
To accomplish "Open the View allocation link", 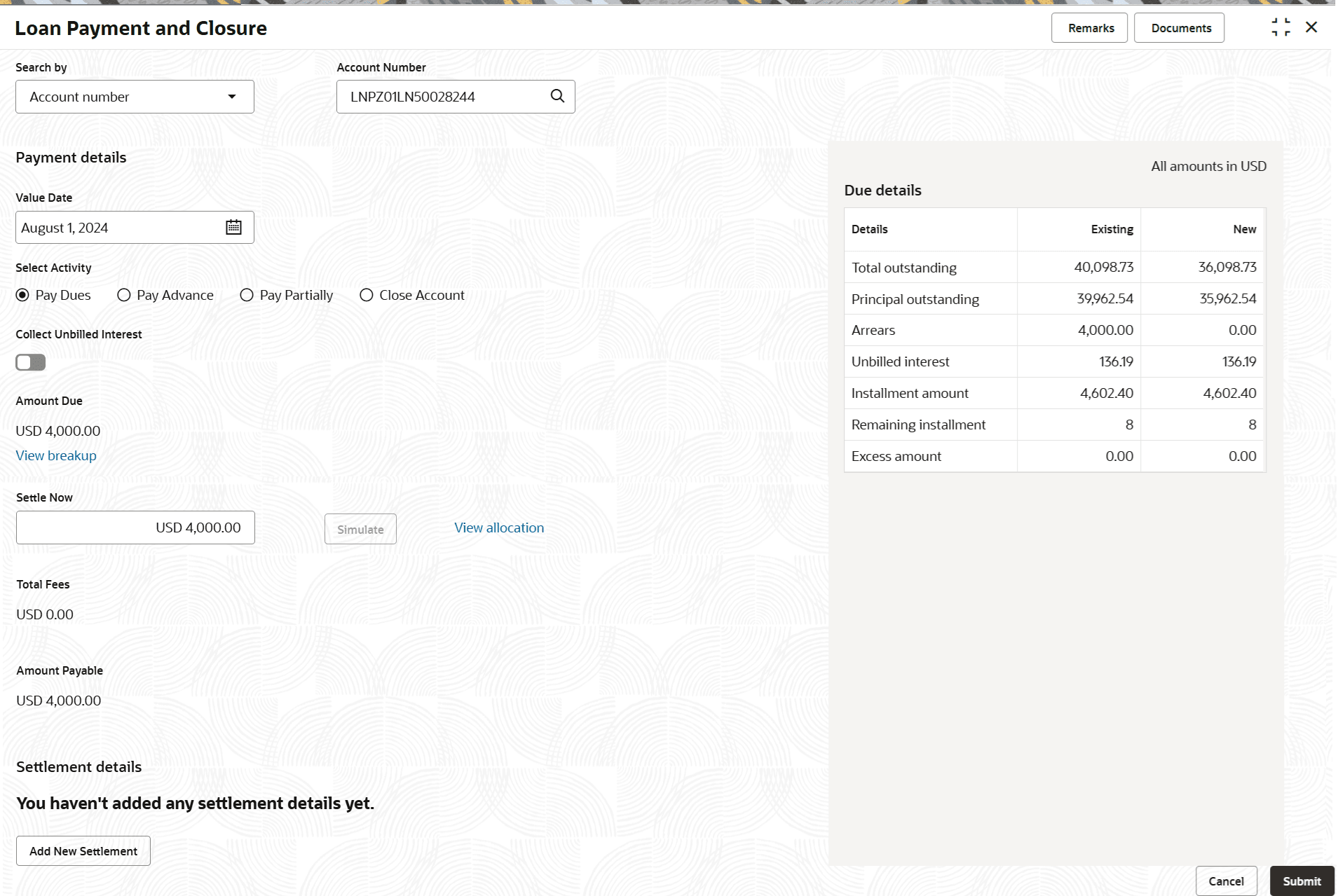I will pos(499,528).
